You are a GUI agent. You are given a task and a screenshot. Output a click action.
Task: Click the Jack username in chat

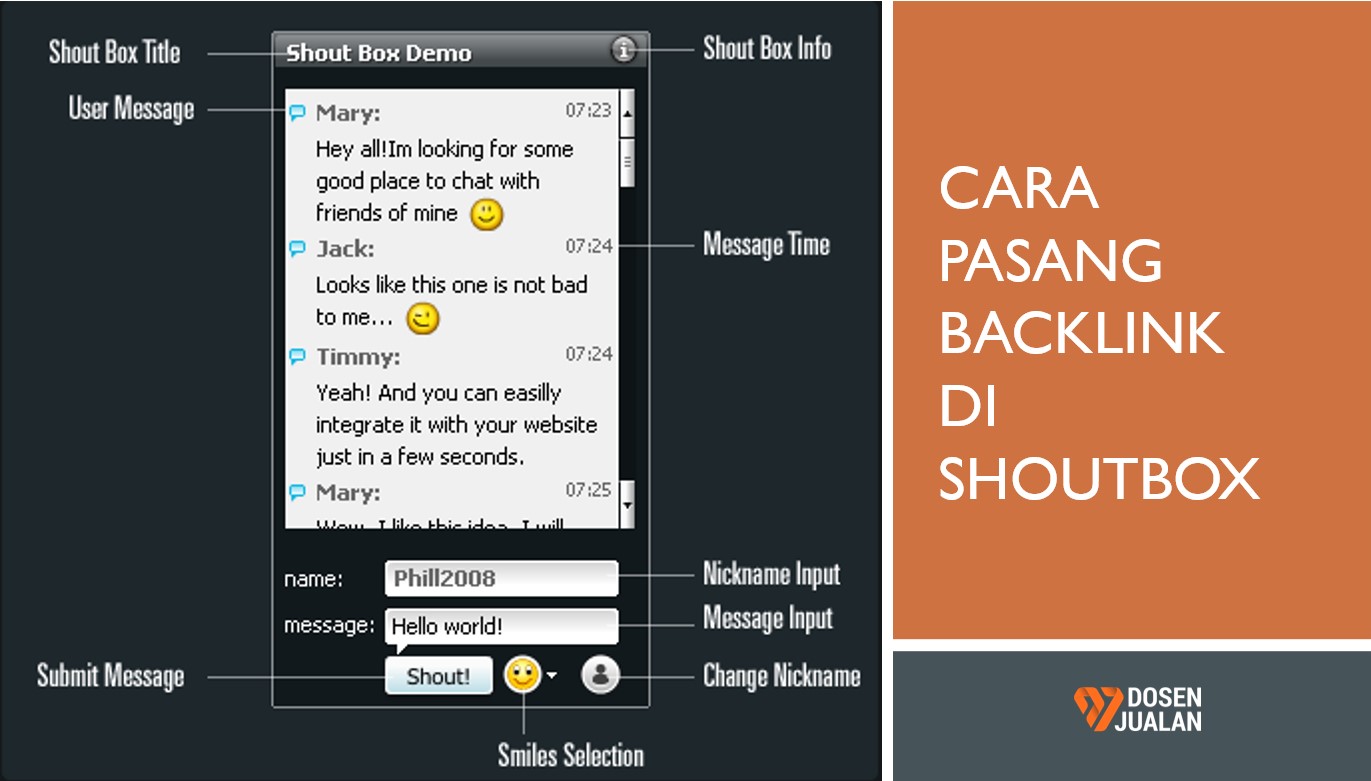pos(345,249)
